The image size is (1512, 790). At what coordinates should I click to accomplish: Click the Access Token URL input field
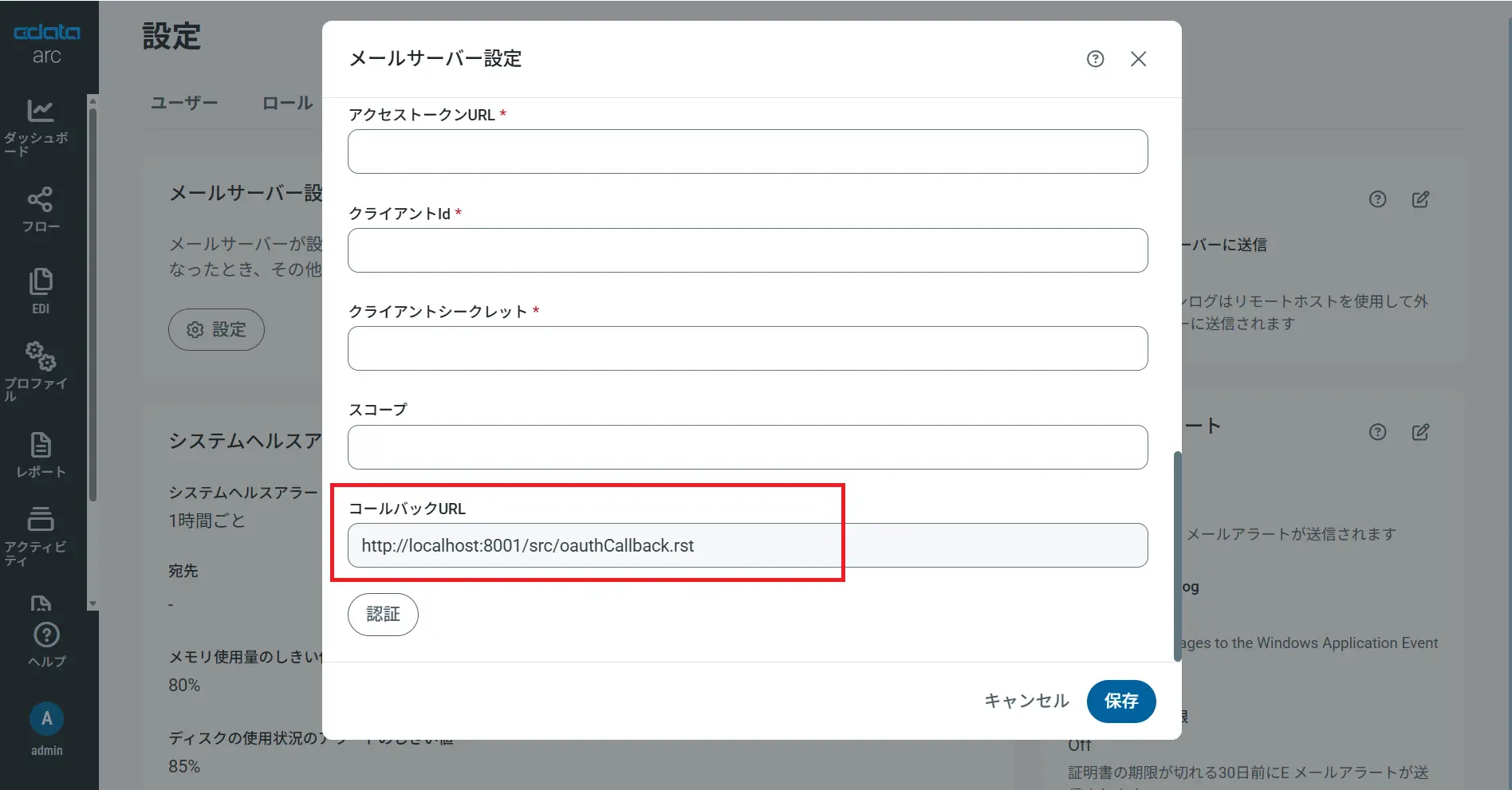click(x=747, y=151)
